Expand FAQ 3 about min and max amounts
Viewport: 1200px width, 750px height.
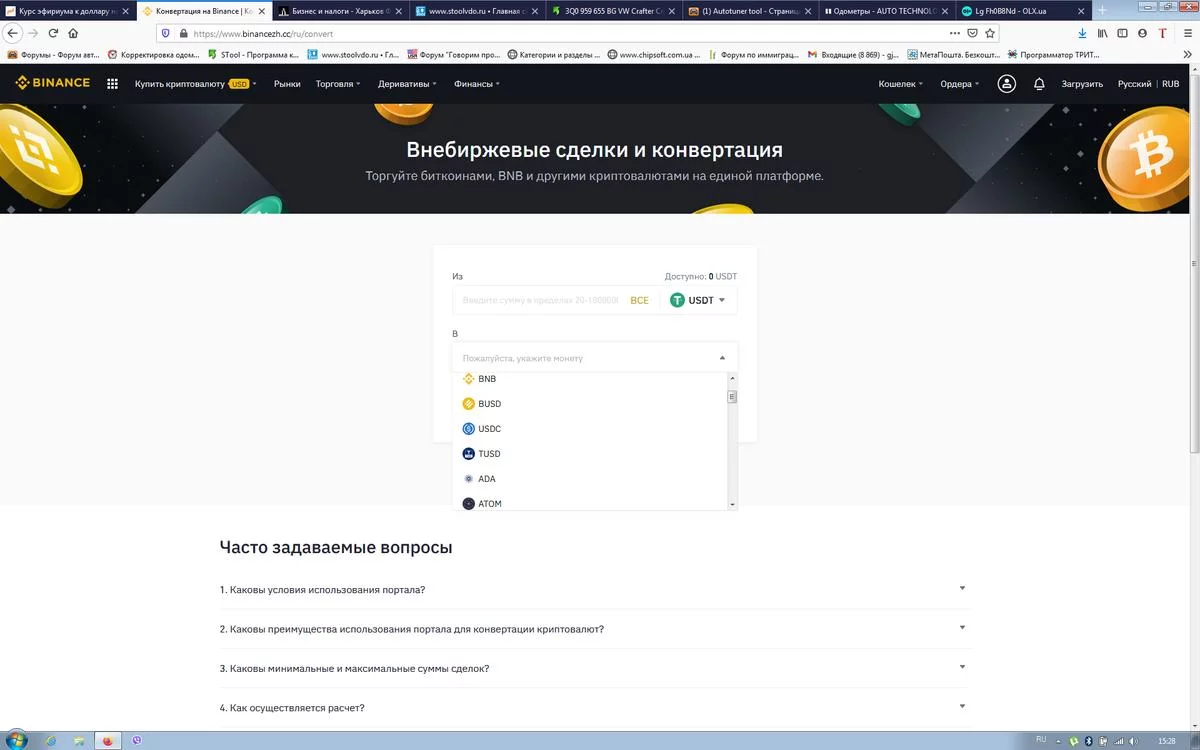point(595,668)
